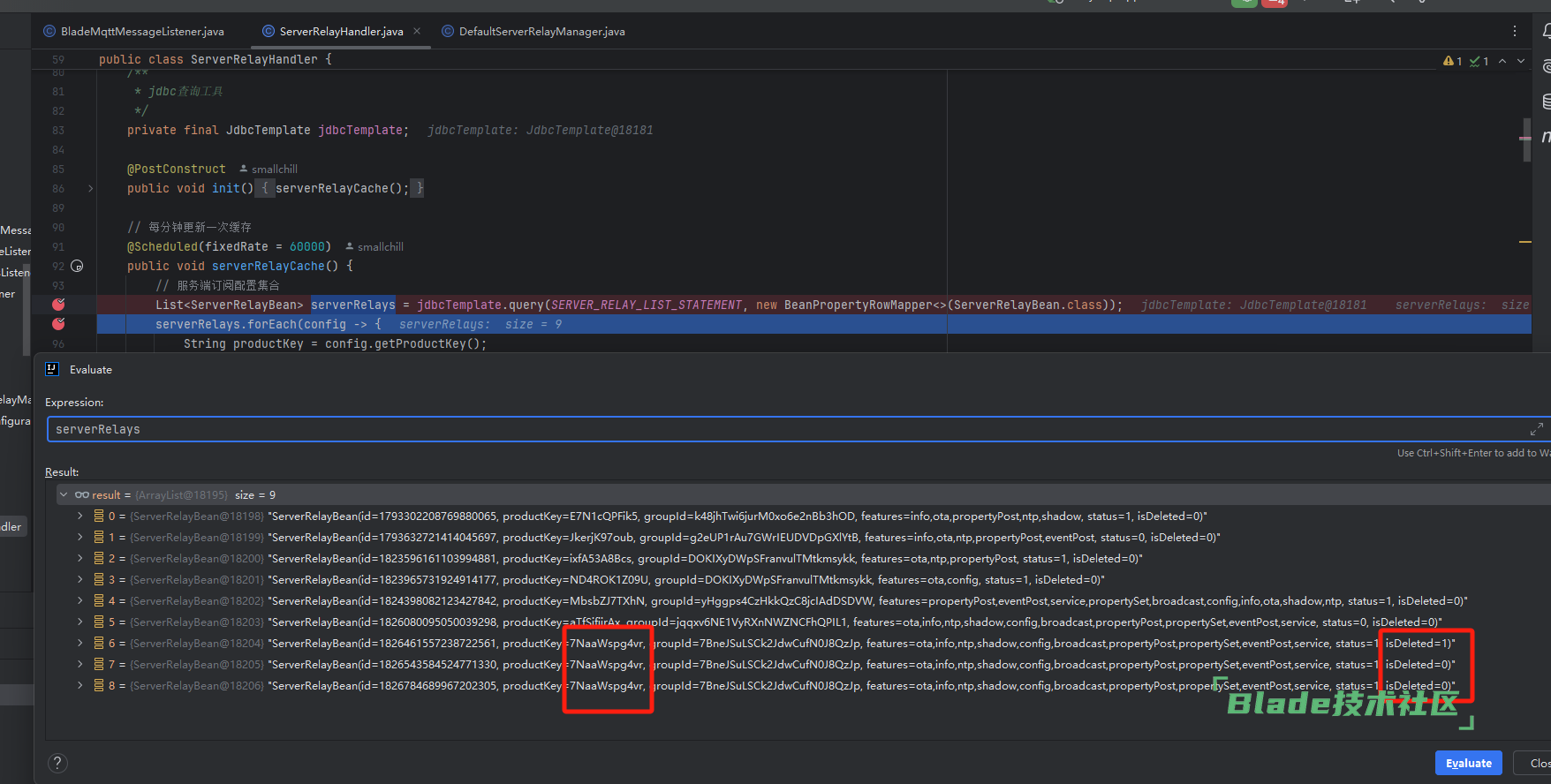Screen dimensions: 1551x784
Task: Click the Java file icon on DefaultServerRelayManager tab
Action: click(x=448, y=31)
